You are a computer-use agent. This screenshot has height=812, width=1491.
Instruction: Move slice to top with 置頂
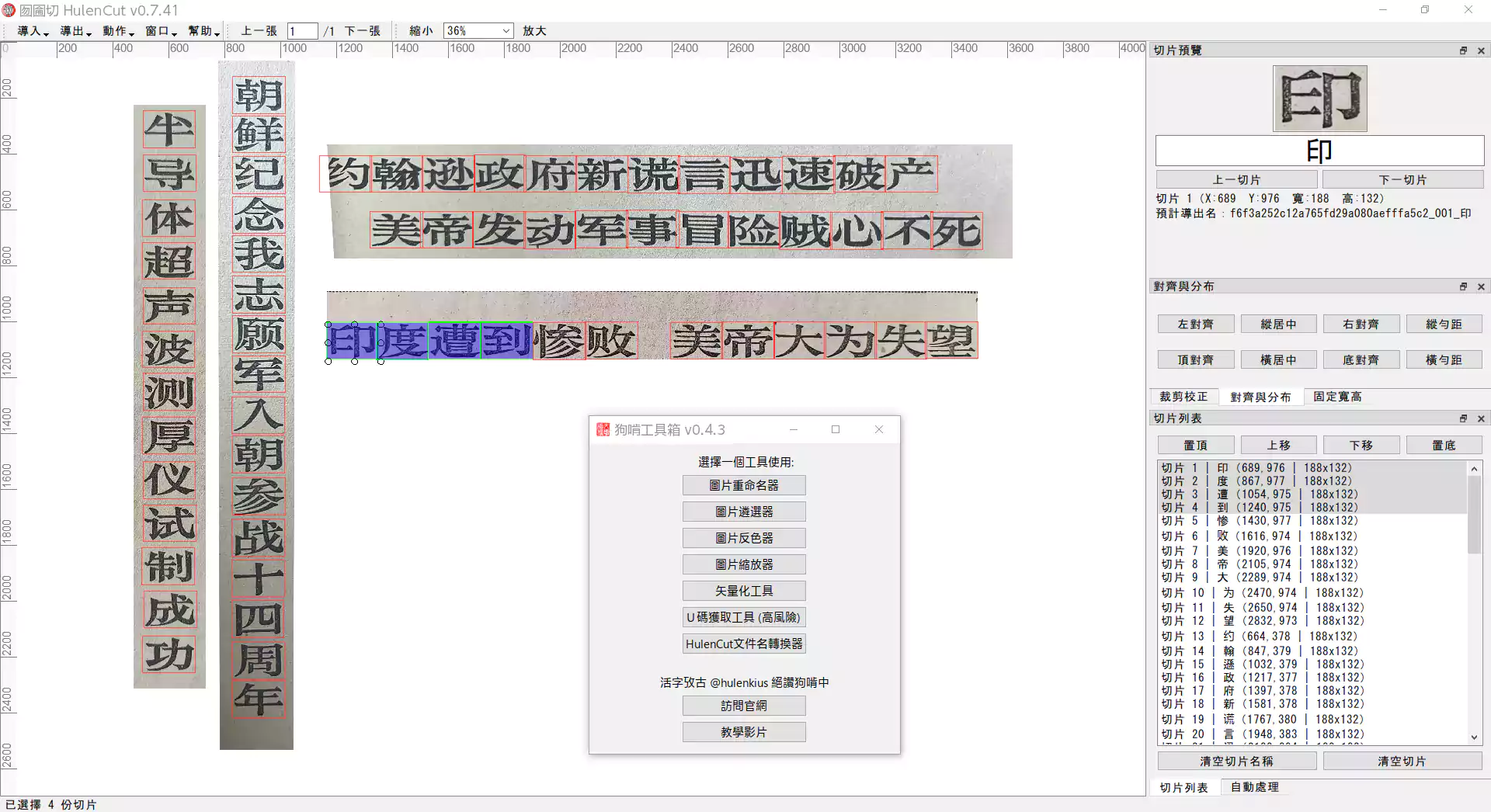[1196, 446]
